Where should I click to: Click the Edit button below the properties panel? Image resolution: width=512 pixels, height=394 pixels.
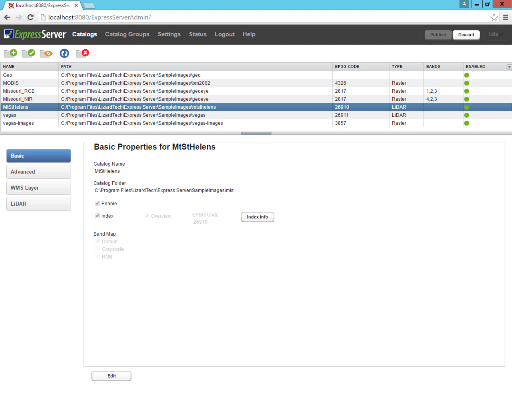point(111,376)
